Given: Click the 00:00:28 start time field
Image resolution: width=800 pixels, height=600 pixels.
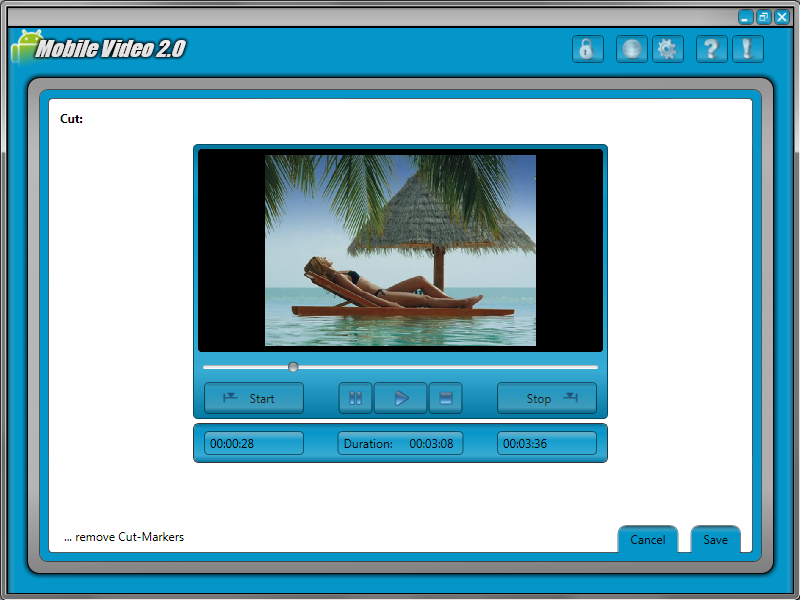Looking at the screenshot, I should (254, 443).
